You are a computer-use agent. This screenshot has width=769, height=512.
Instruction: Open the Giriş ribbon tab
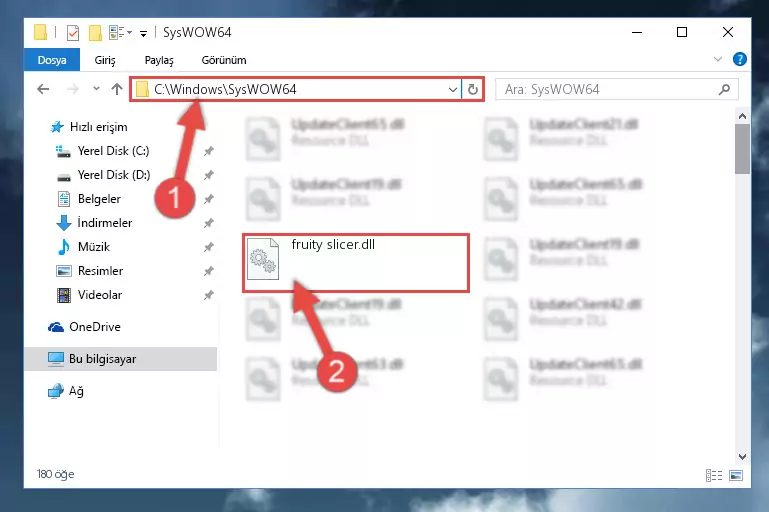[x=105, y=60]
